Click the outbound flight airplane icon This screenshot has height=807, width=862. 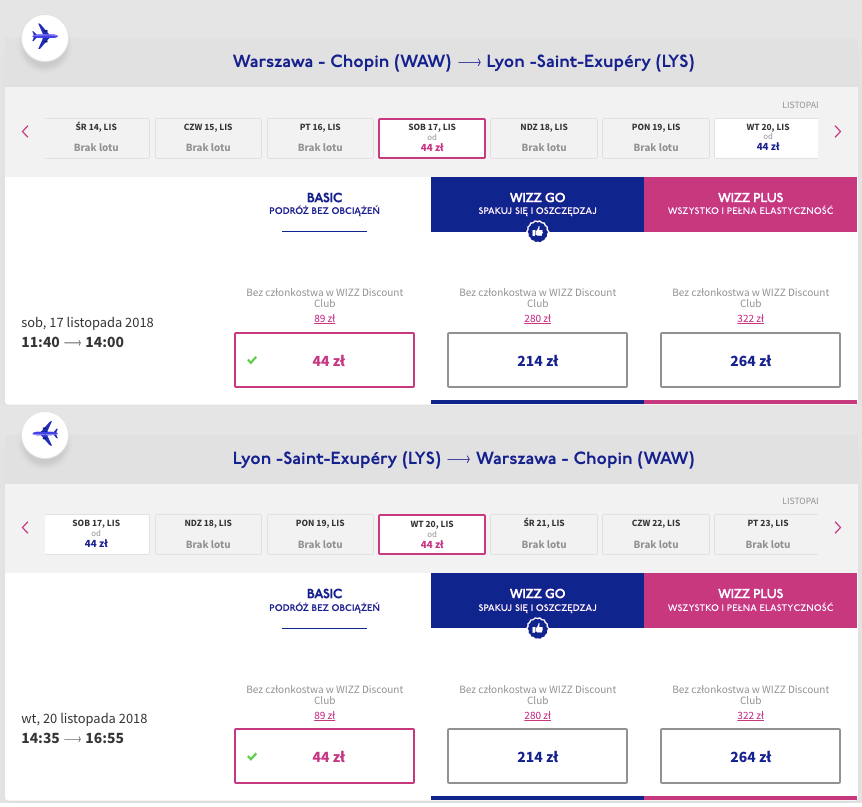[45, 38]
